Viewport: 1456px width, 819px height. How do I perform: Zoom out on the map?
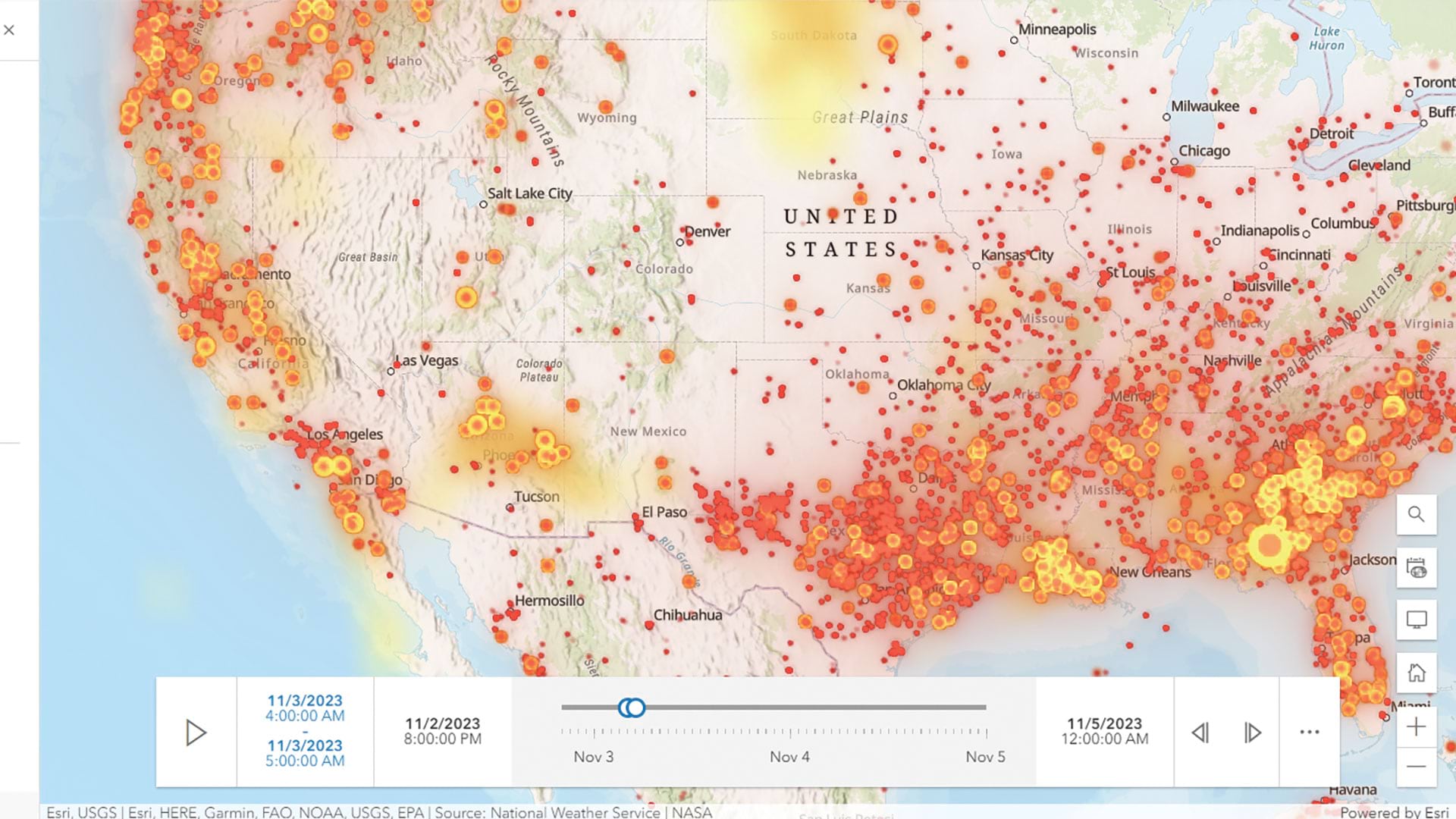tap(1416, 767)
